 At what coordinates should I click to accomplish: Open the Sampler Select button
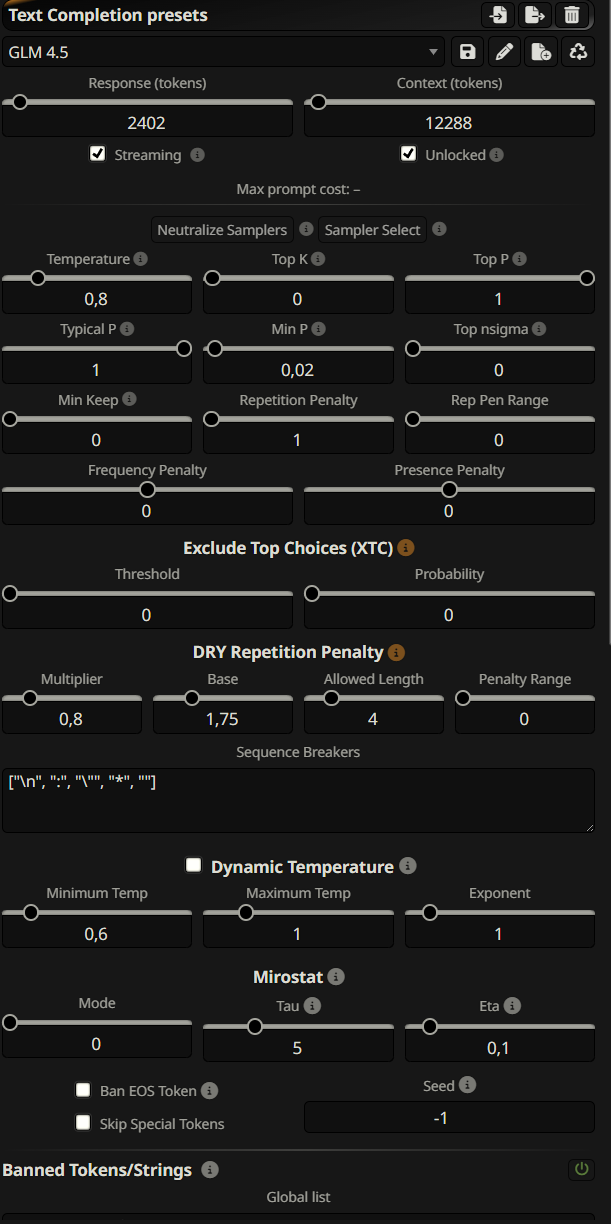[372, 230]
